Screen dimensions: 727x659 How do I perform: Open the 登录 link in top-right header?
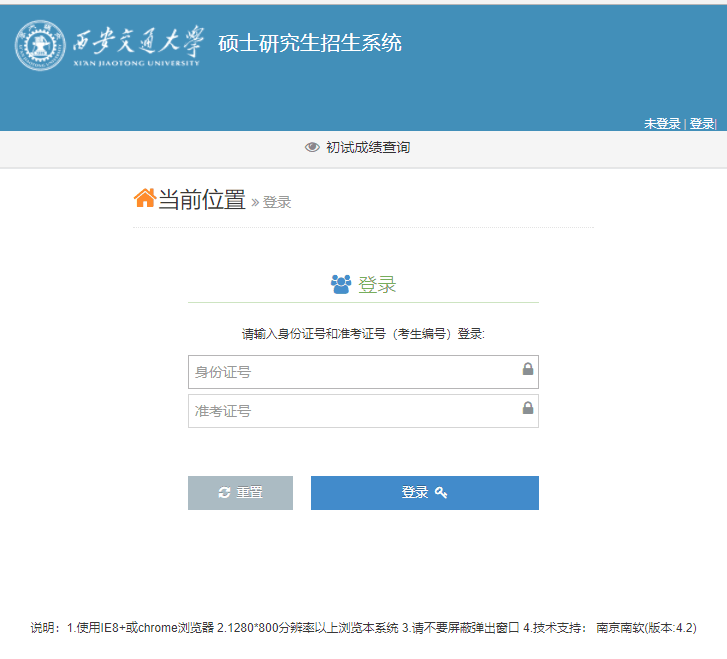pyautogui.click(x=701, y=124)
